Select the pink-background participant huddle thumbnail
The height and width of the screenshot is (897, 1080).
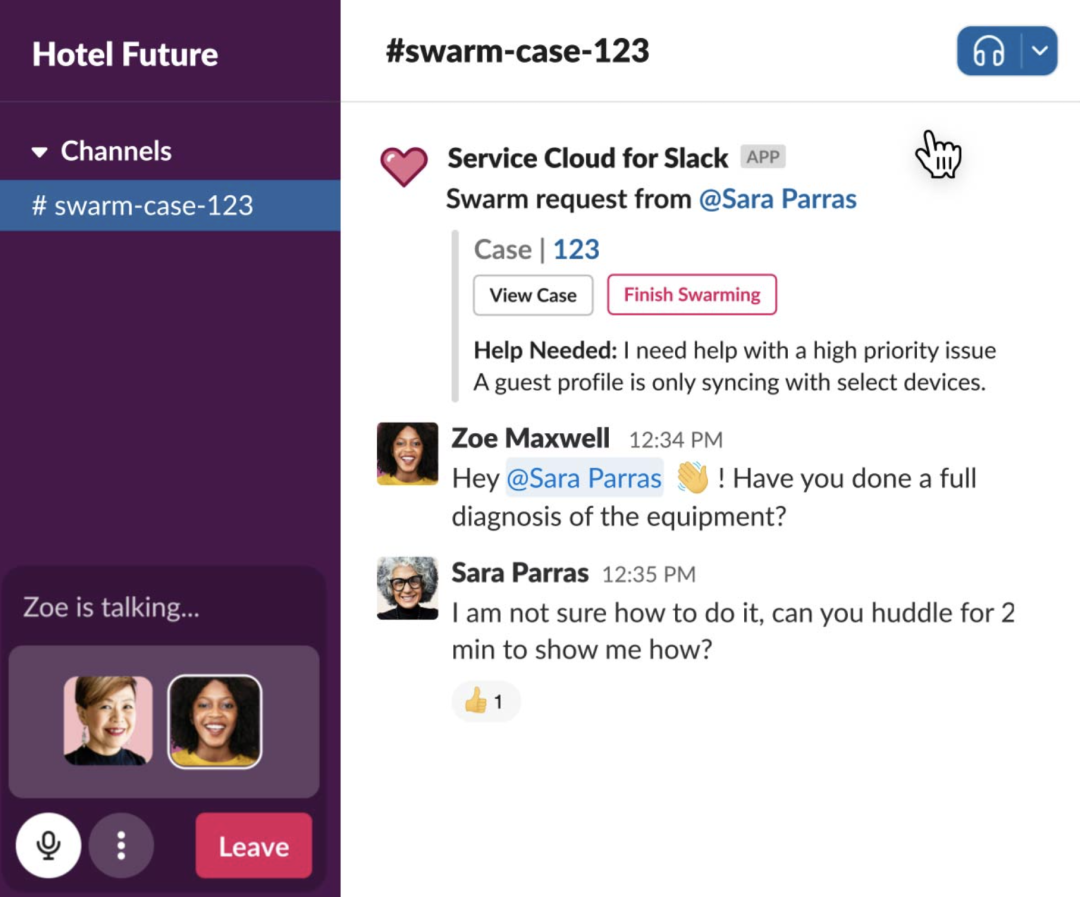108,721
